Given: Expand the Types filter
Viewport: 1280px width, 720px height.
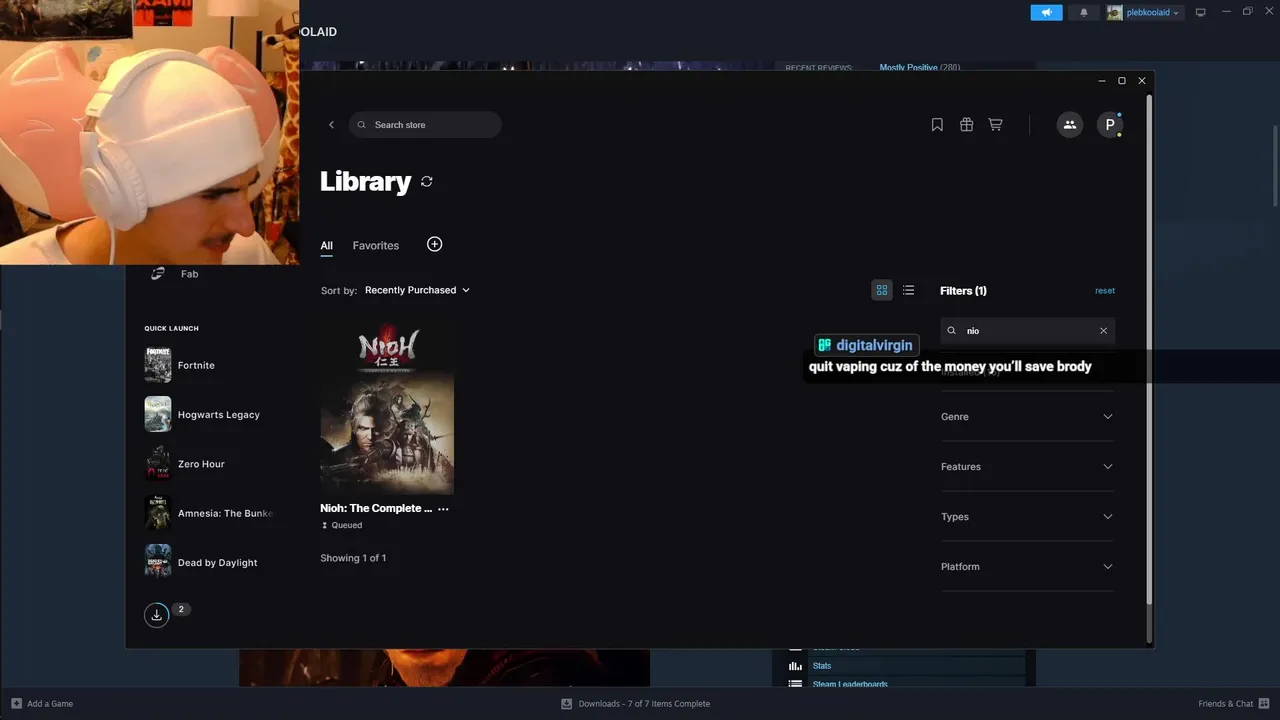Looking at the screenshot, I should (x=1027, y=517).
